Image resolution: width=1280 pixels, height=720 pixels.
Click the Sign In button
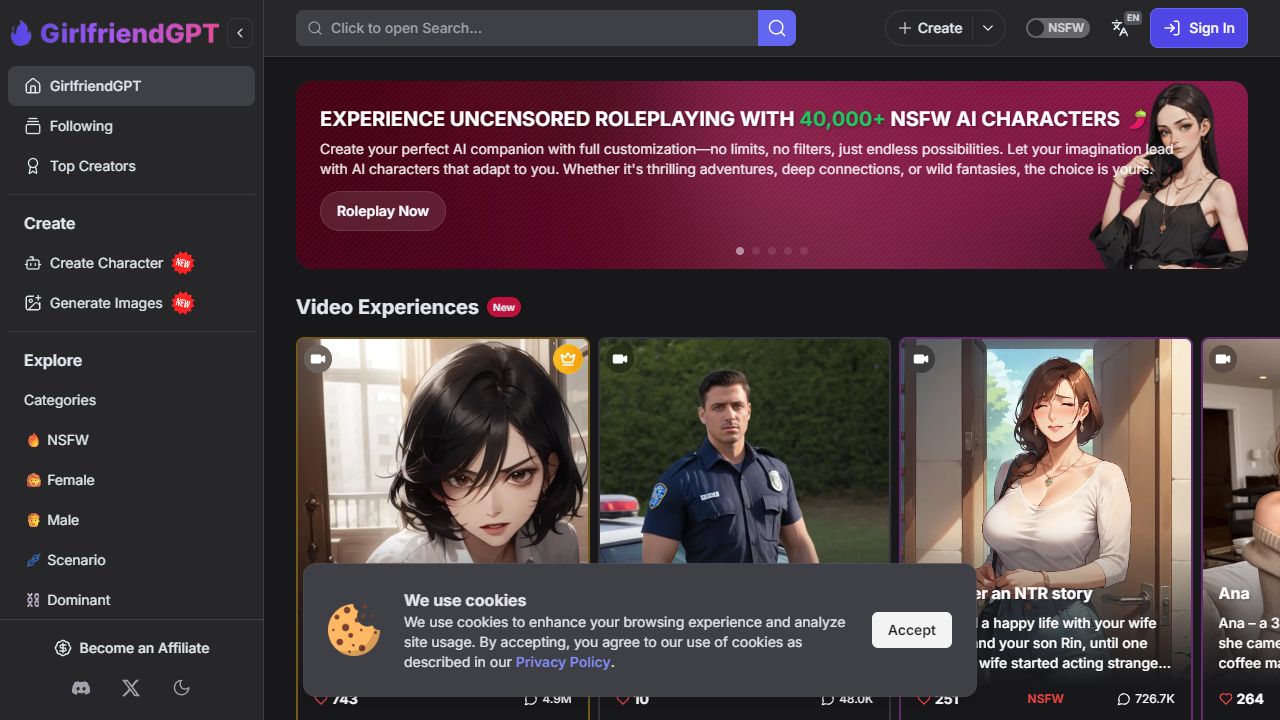(1199, 28)
